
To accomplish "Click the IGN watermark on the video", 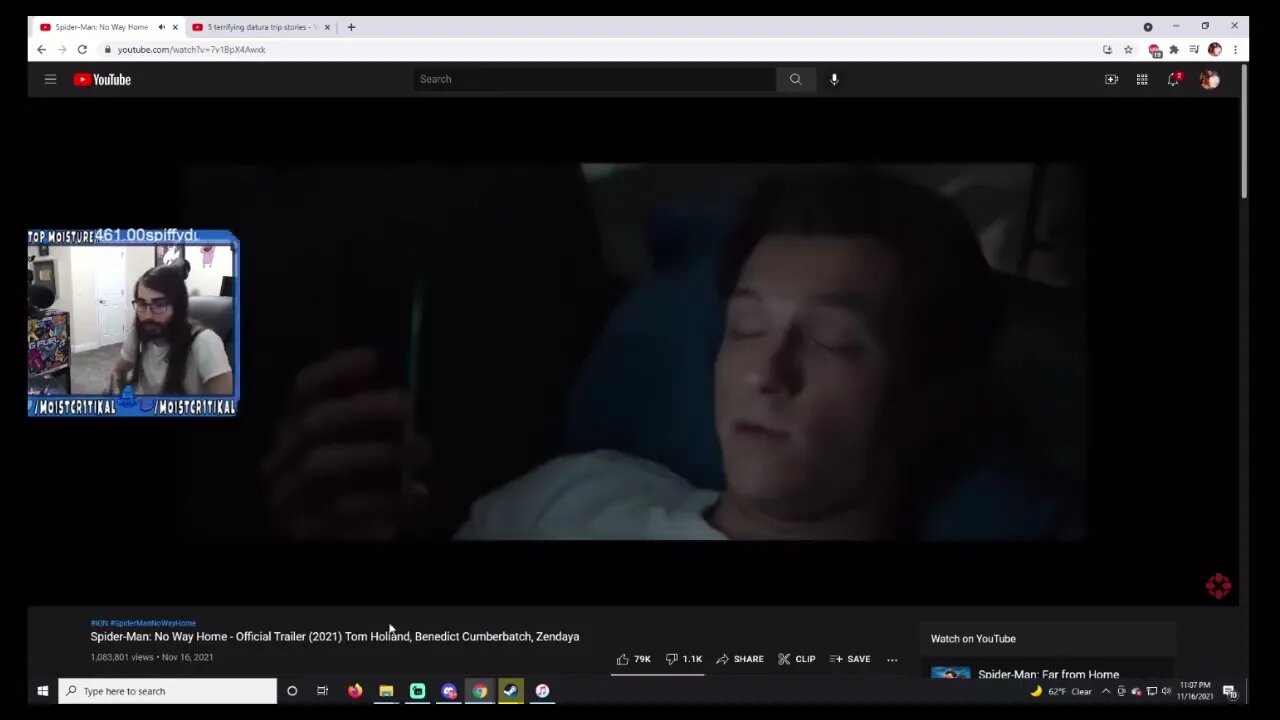I will click(x=1218, y=586).
